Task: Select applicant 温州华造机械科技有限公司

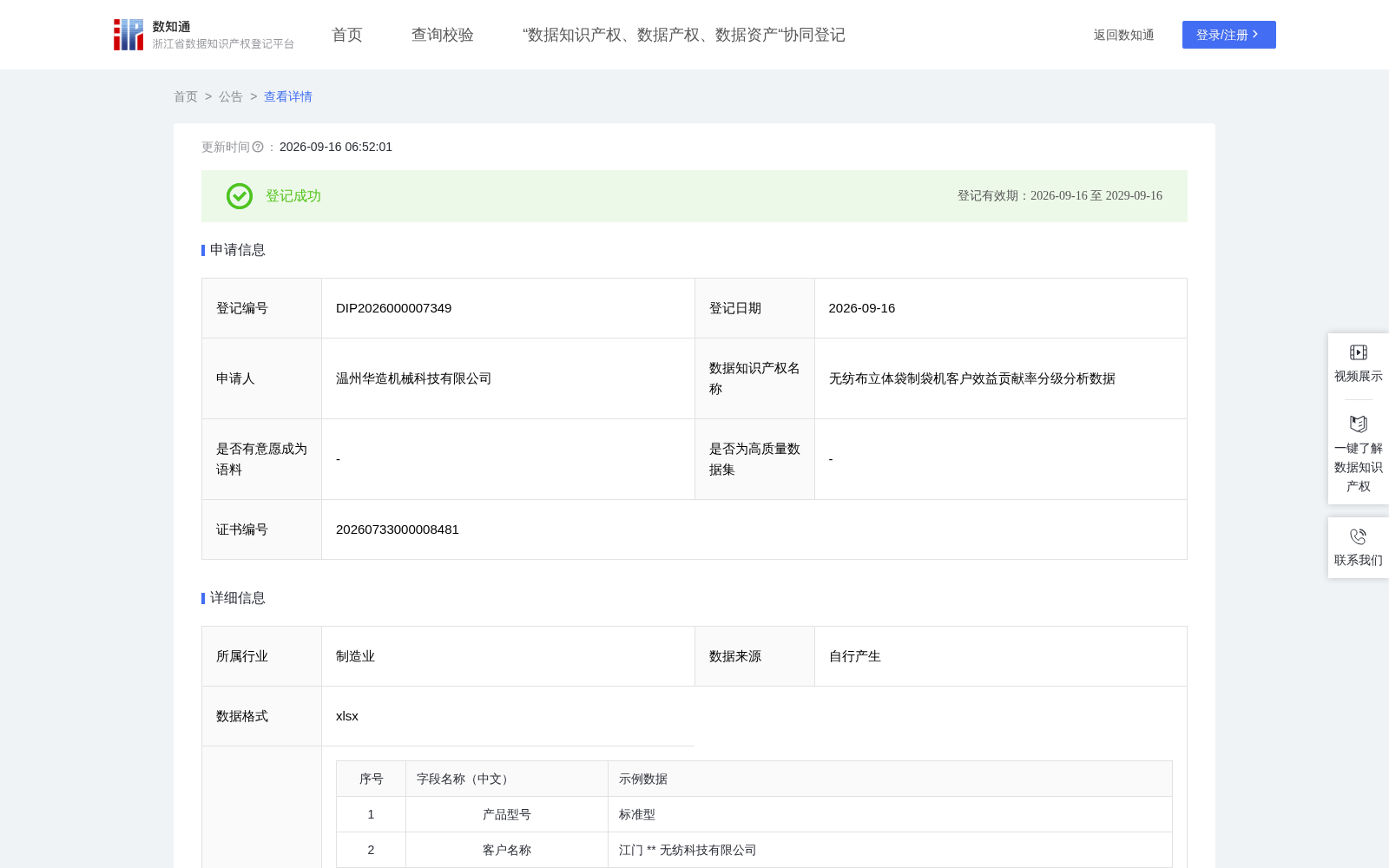Action: (x=414, y=378)
